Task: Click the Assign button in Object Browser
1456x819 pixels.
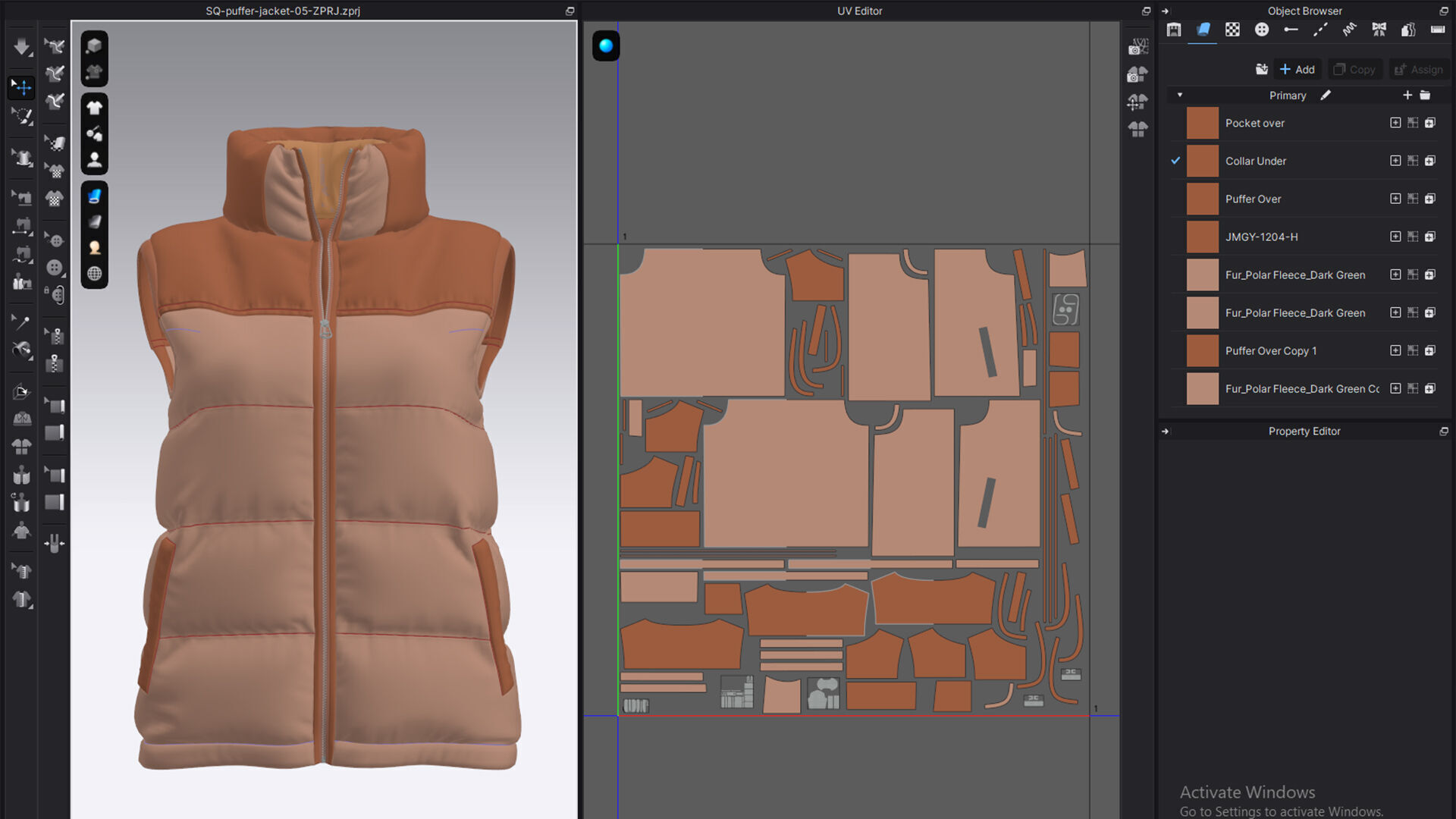Action: coord(1419,69)
